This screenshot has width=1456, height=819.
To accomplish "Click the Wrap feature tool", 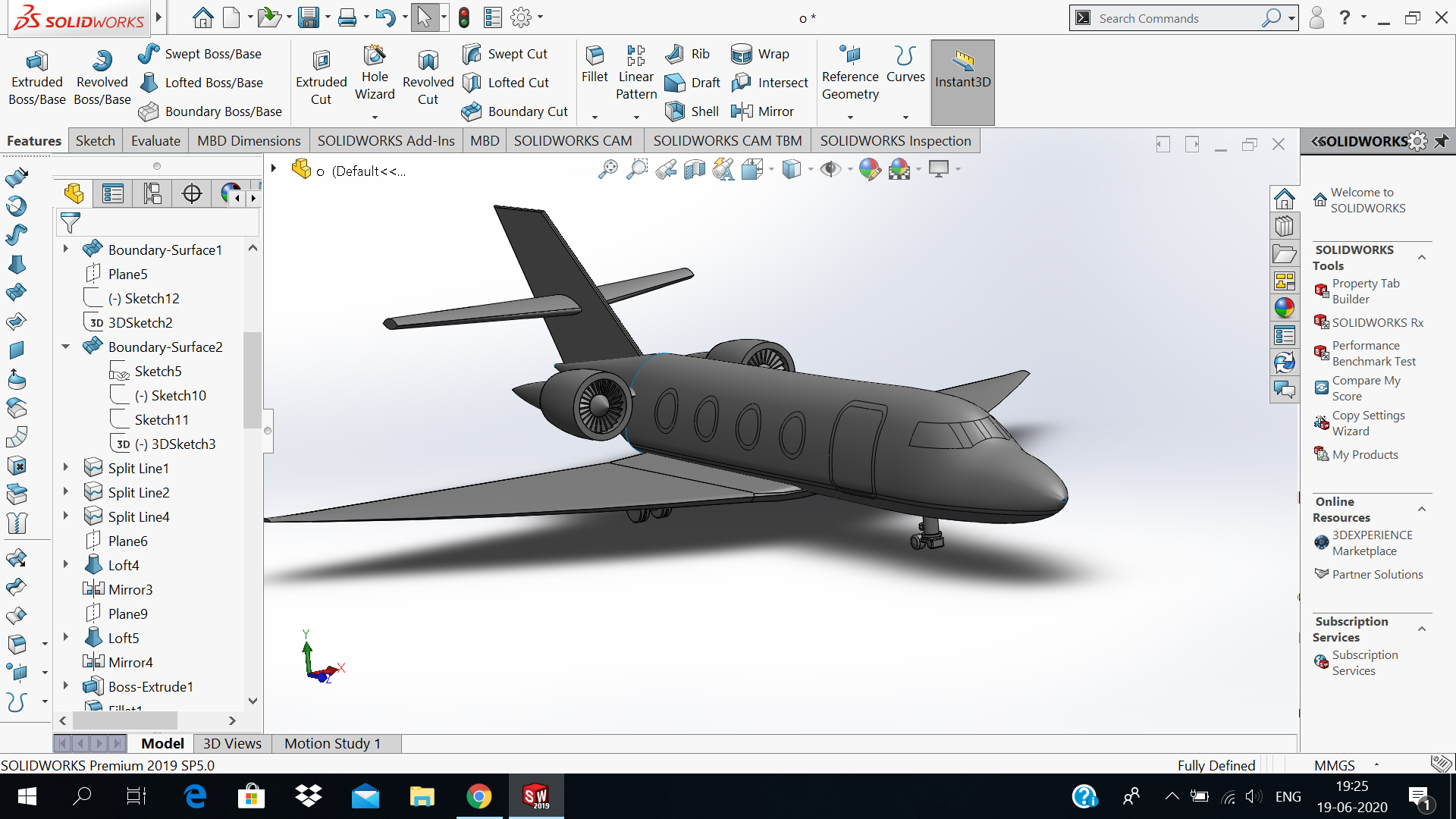I will [x=760, y=54].
